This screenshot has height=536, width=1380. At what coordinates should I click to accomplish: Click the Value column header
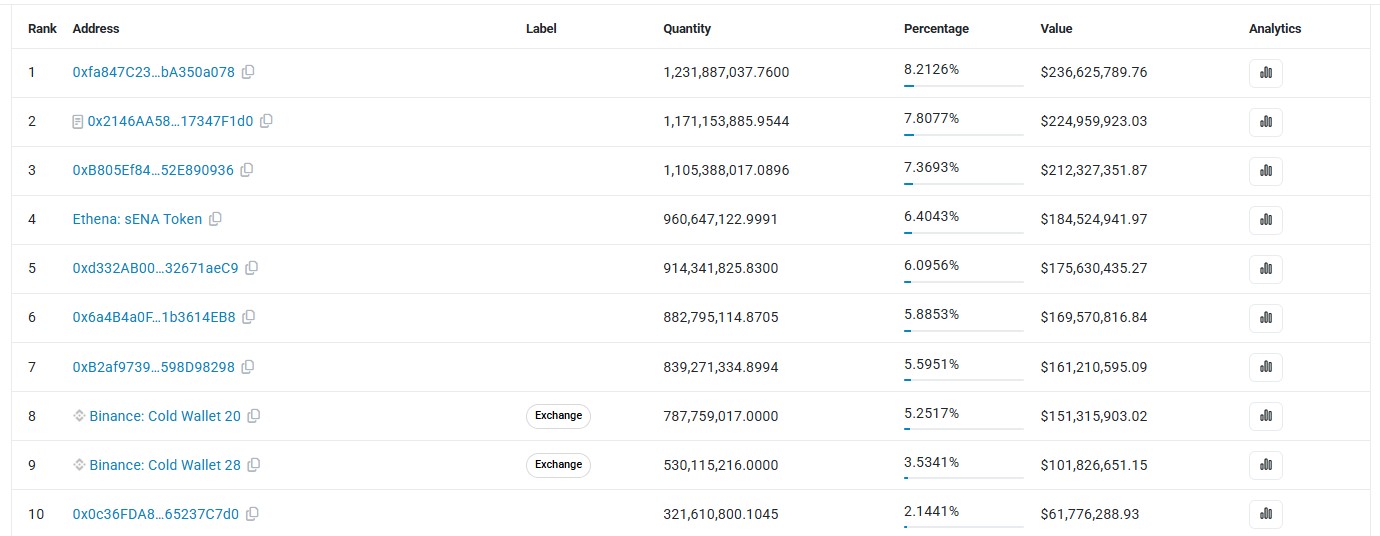[1056, 29]
